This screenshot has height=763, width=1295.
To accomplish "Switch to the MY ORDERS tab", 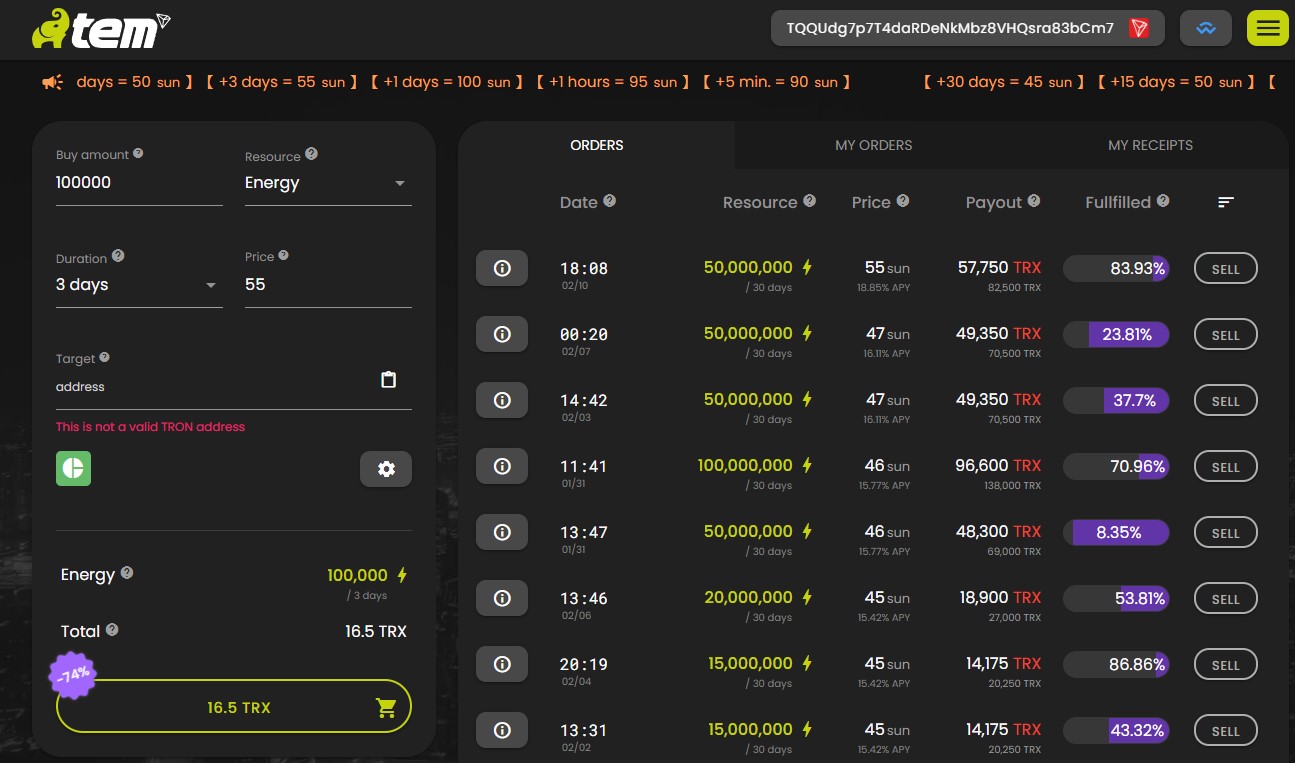I will [x=874, y=145].
